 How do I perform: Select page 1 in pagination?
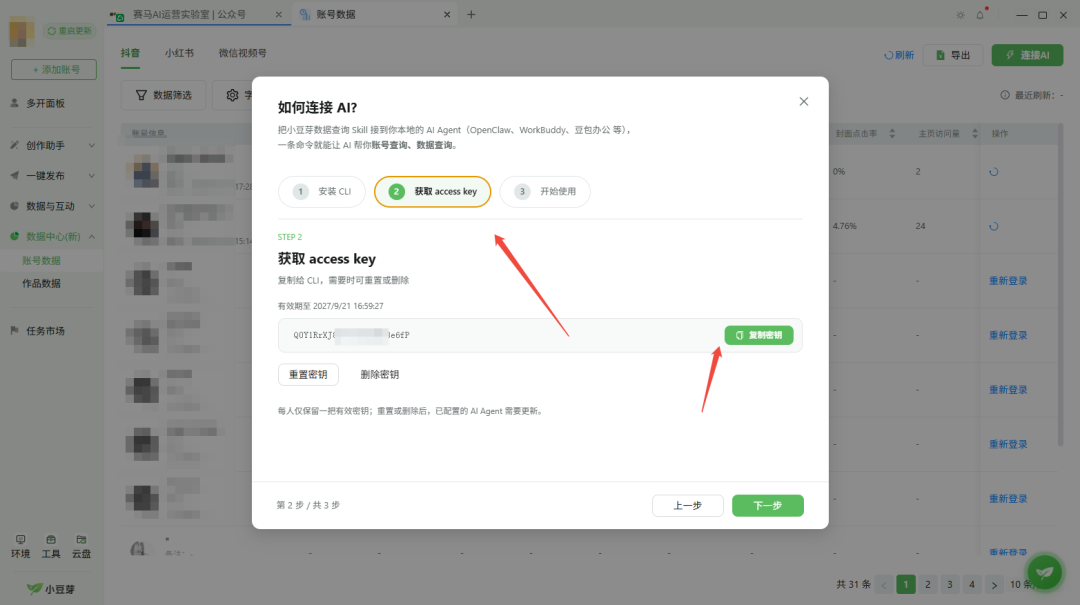pos(906,584)
